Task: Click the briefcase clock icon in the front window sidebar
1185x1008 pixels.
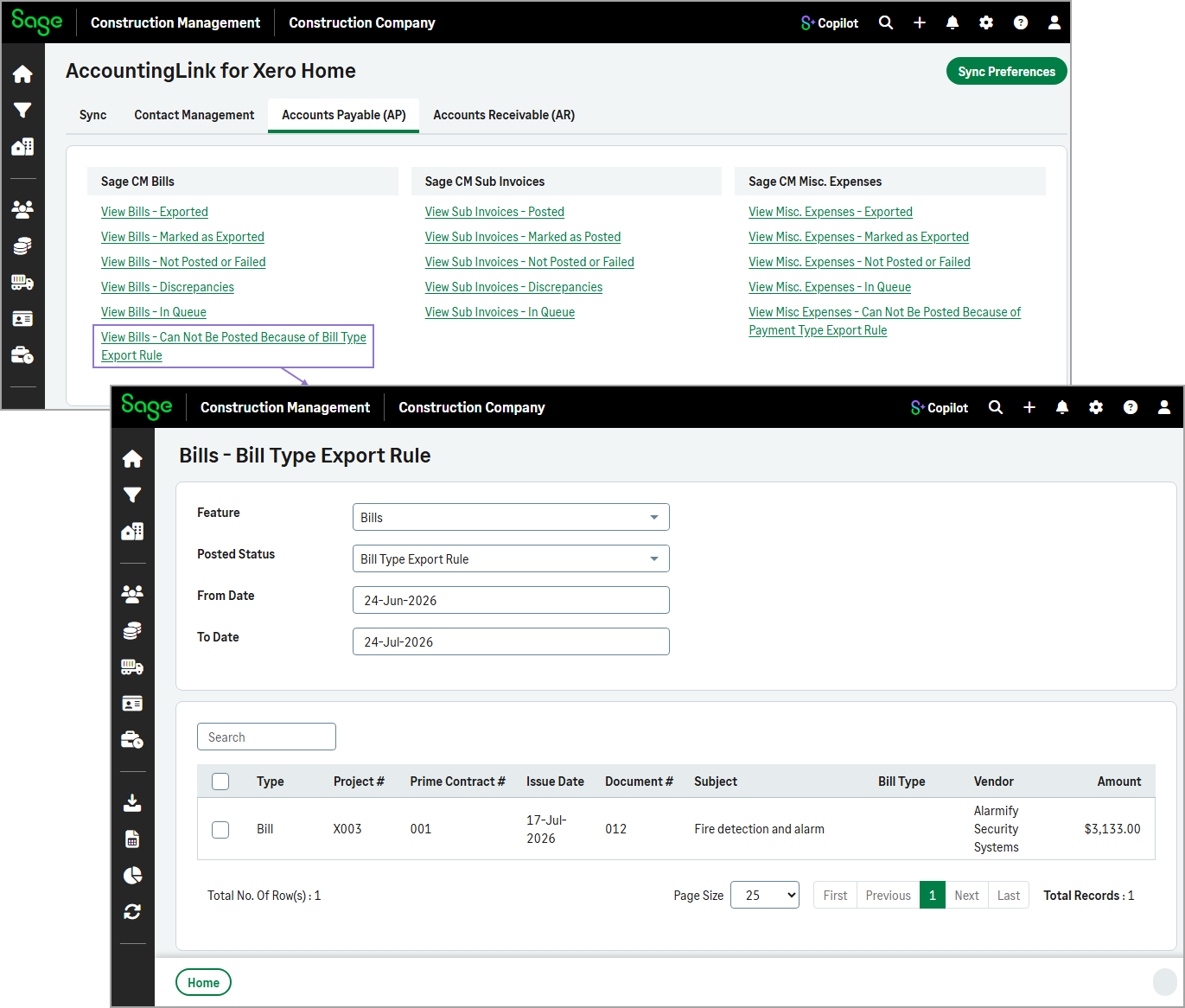Action: click(132, 740)
